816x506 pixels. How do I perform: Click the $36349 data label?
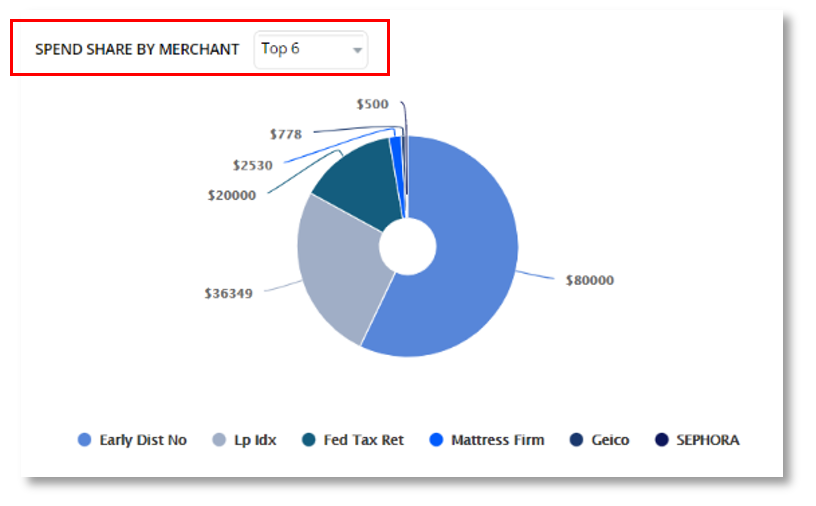pos(228,293)
